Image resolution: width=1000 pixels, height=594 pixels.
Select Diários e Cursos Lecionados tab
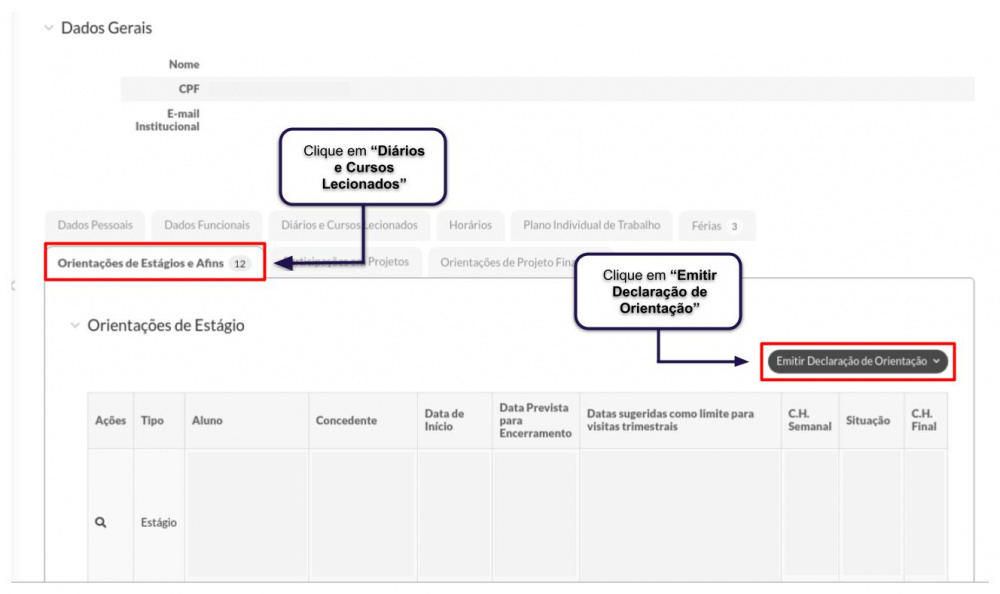pos(349,225)
